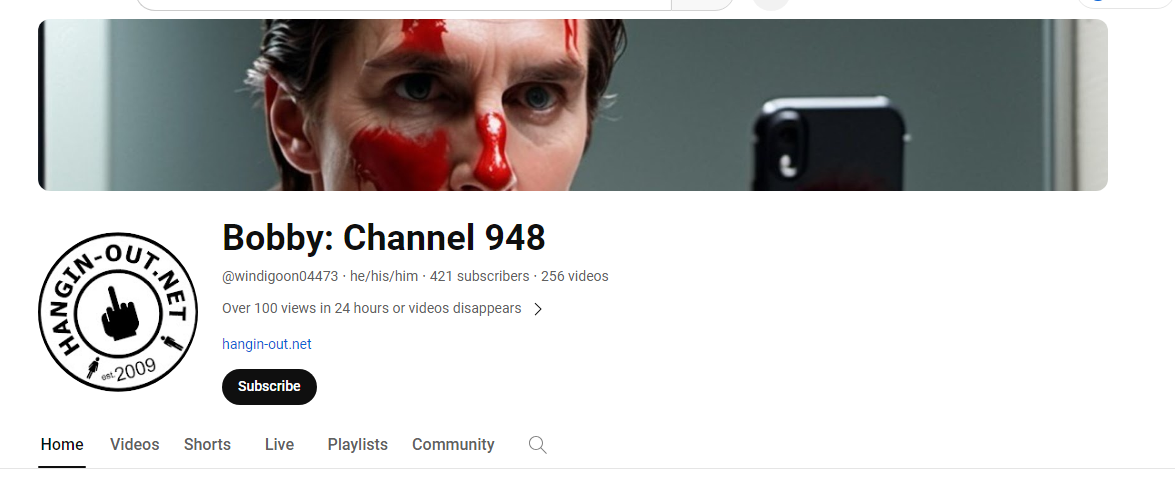Subscribe to Bobby: Channel 948
This screenshot has height=479, width=1175.
[x=269, y=387]
